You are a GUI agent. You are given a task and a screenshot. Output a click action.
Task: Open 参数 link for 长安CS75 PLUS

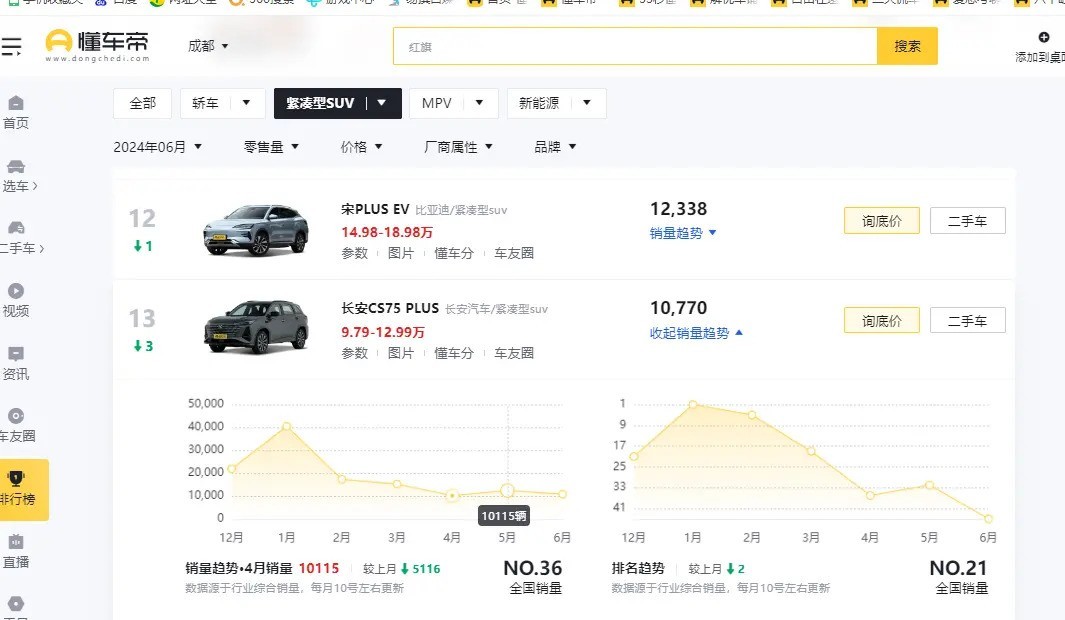pyautogui.click(x=355, y=353)
